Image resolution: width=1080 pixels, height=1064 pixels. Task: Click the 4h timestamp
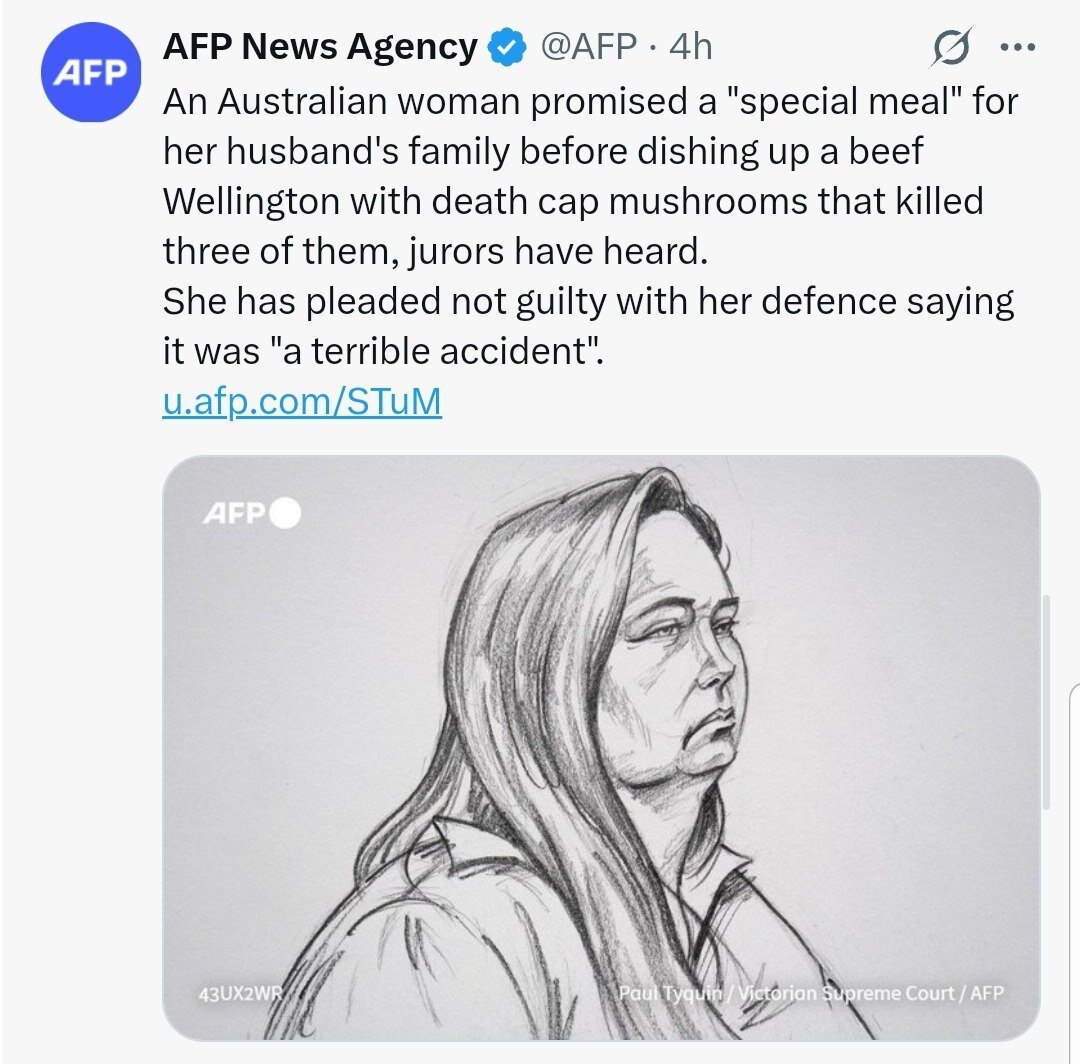point(691,47)
